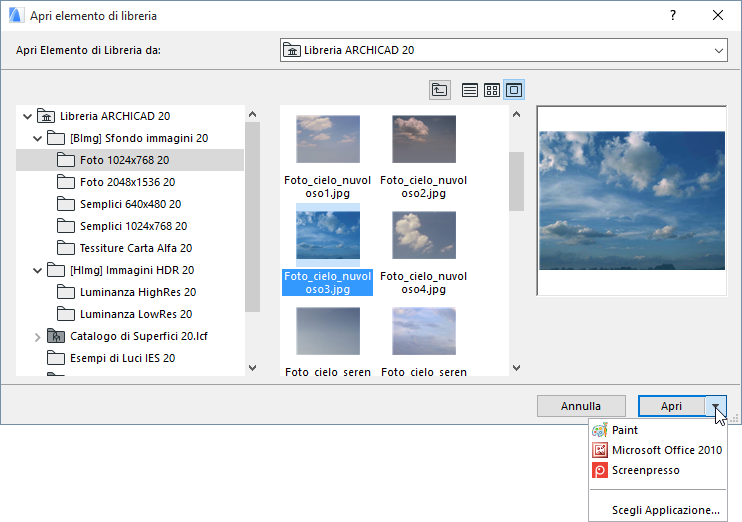The height and width of the screenshot is (522, 742).
Task: Click the thumbnail list scrollbar thumb
Action: (x=517, y=181)
